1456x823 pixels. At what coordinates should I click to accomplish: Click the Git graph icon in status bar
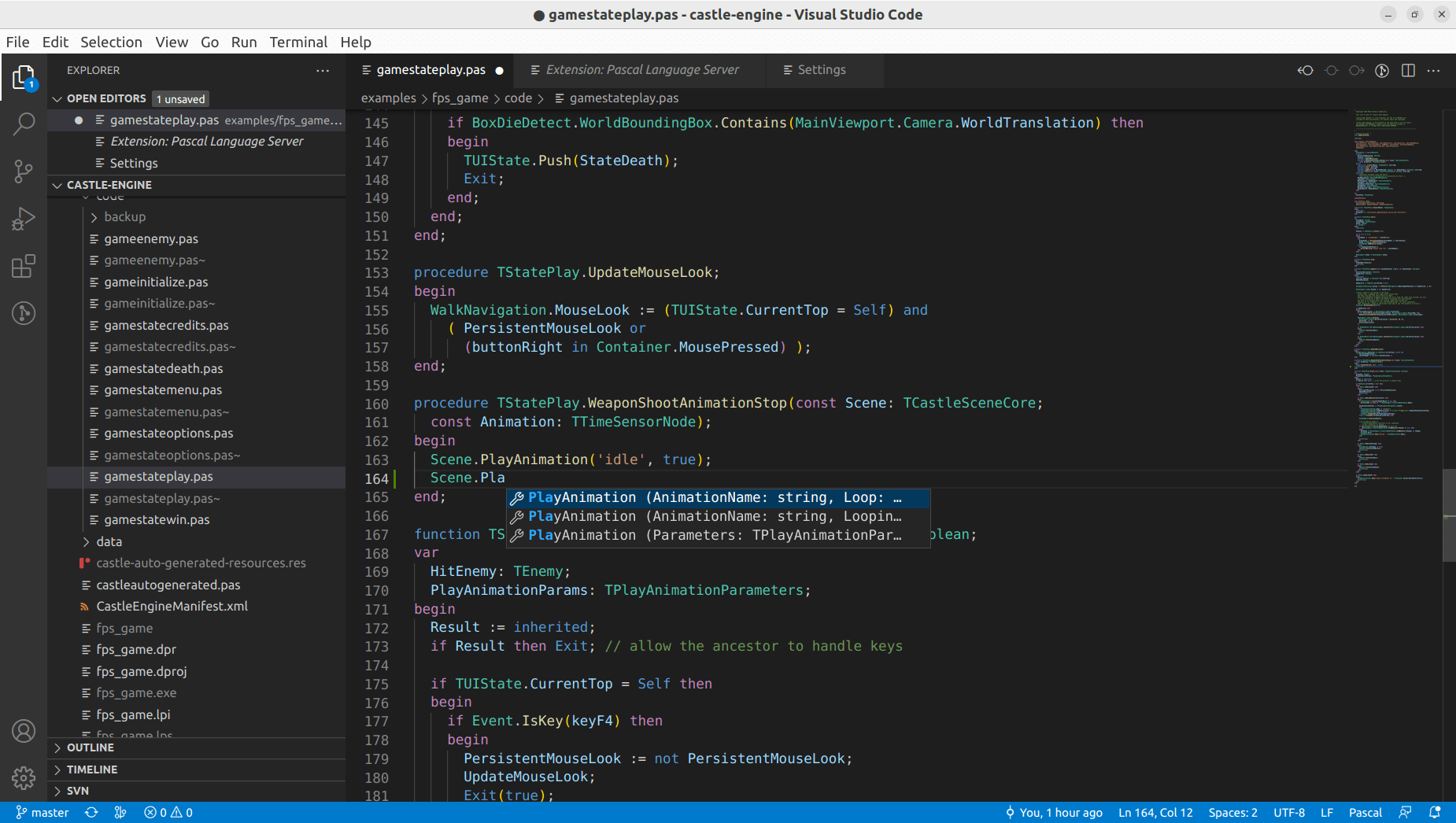tap(120, 813)
